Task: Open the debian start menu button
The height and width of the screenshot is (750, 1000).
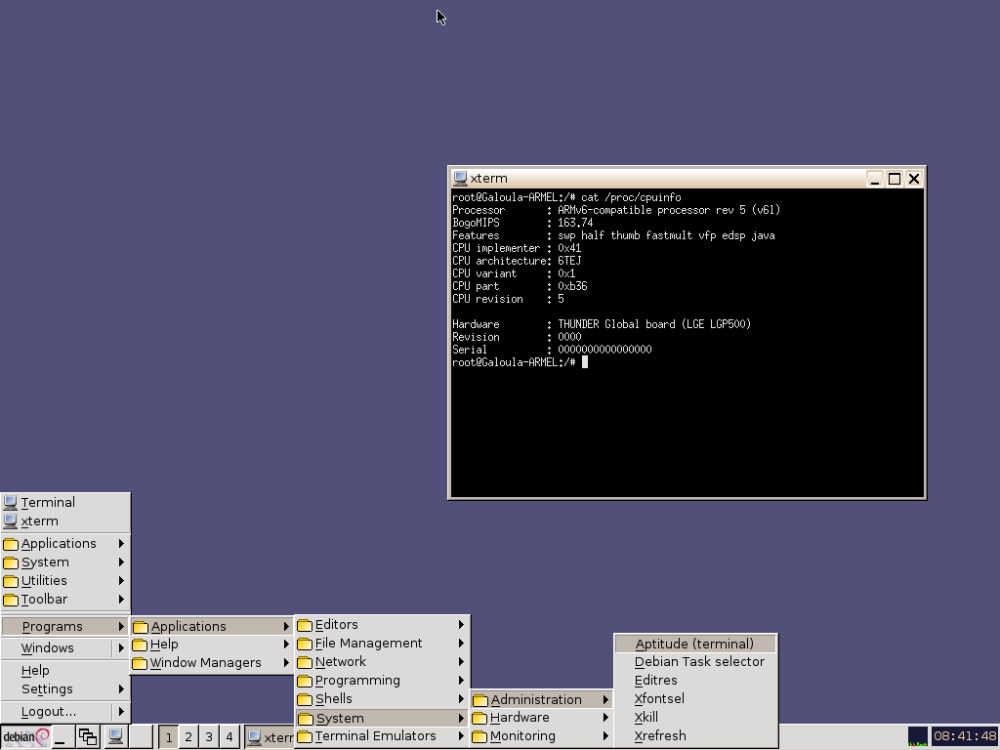Action: click(26, 737)
